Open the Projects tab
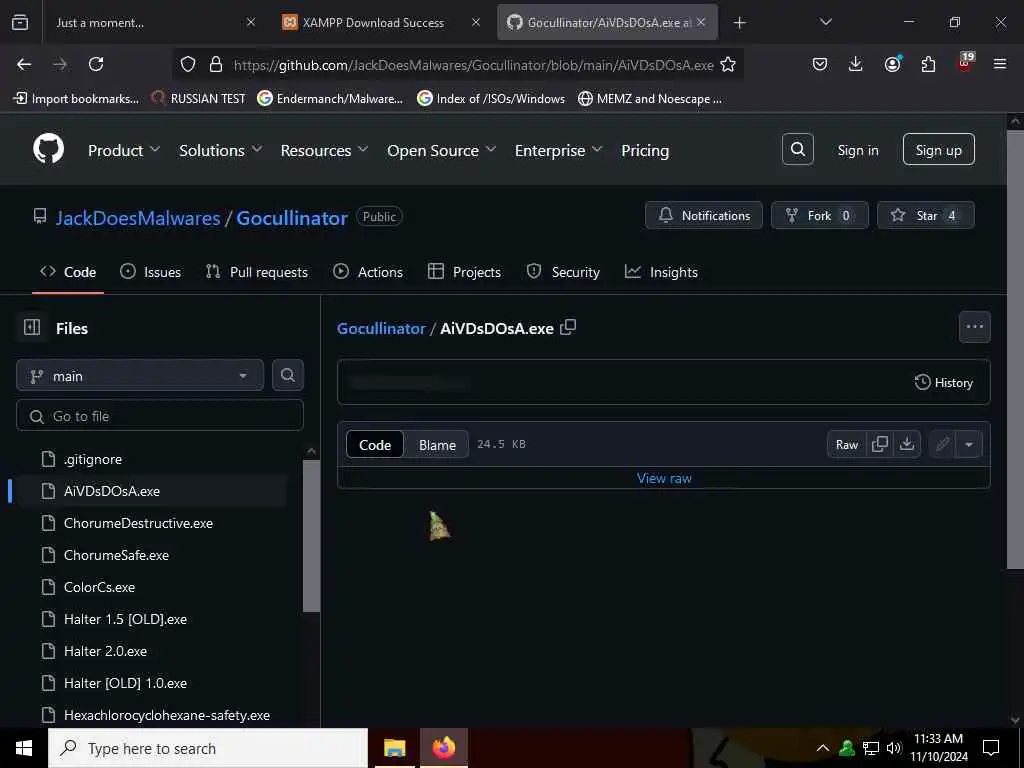The height and width of the screenshot is (768, 1024). 464,272
